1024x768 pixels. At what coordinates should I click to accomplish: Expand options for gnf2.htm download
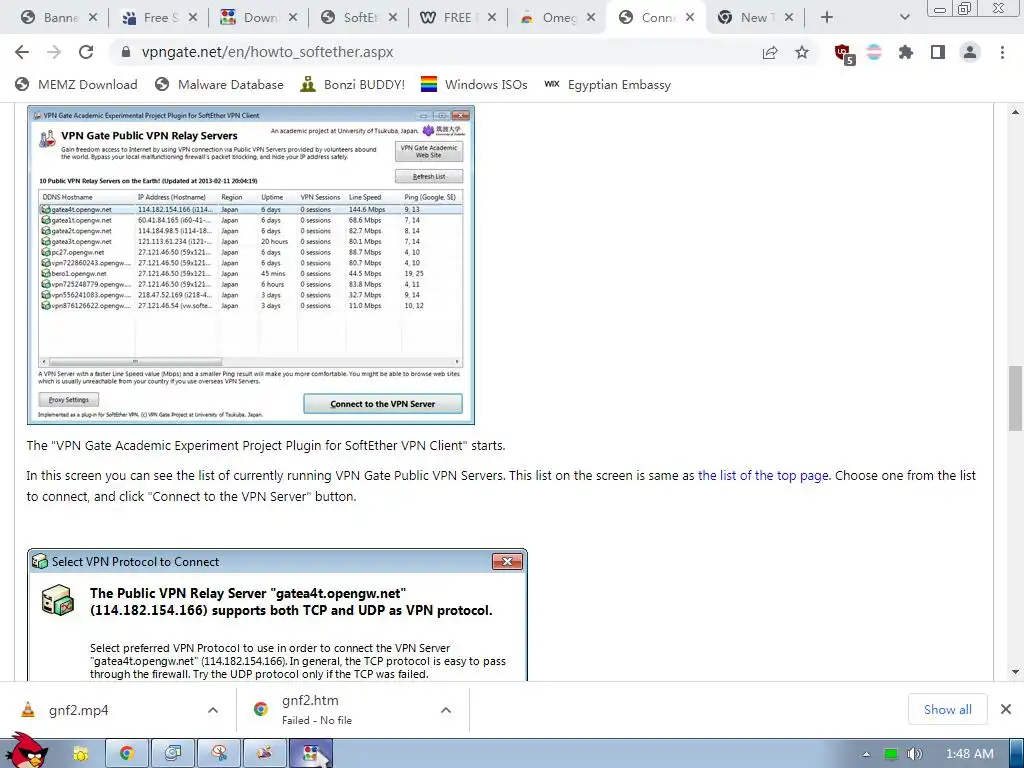point(446,710)
